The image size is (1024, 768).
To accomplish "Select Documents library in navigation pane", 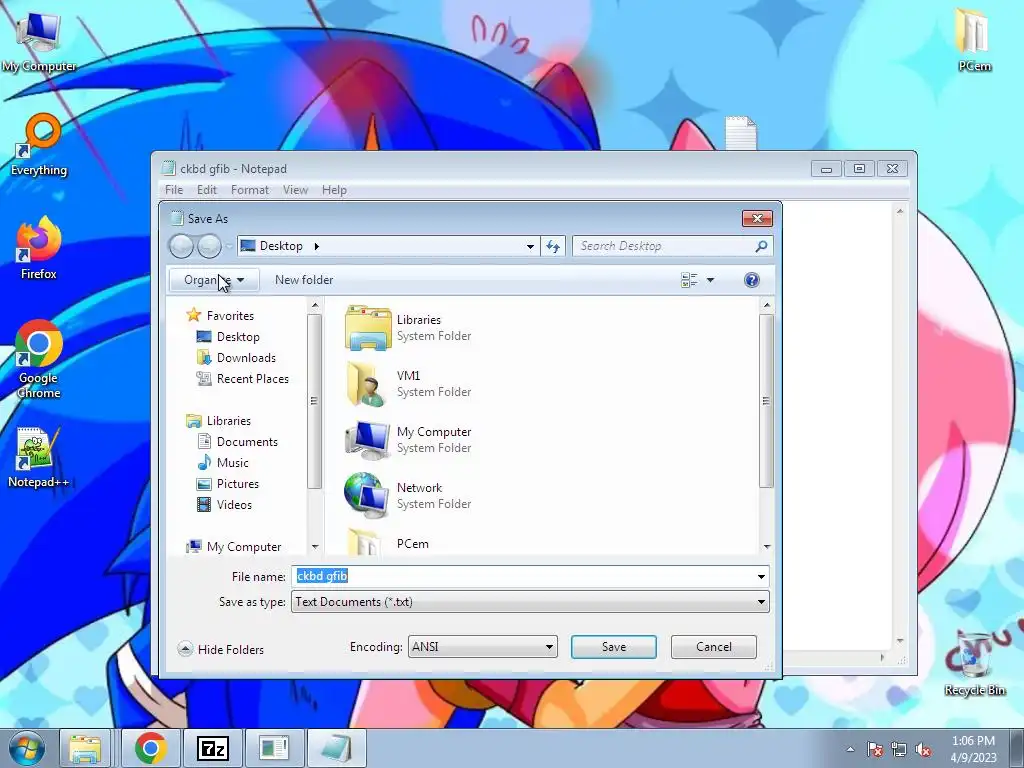I will [237, 442].
